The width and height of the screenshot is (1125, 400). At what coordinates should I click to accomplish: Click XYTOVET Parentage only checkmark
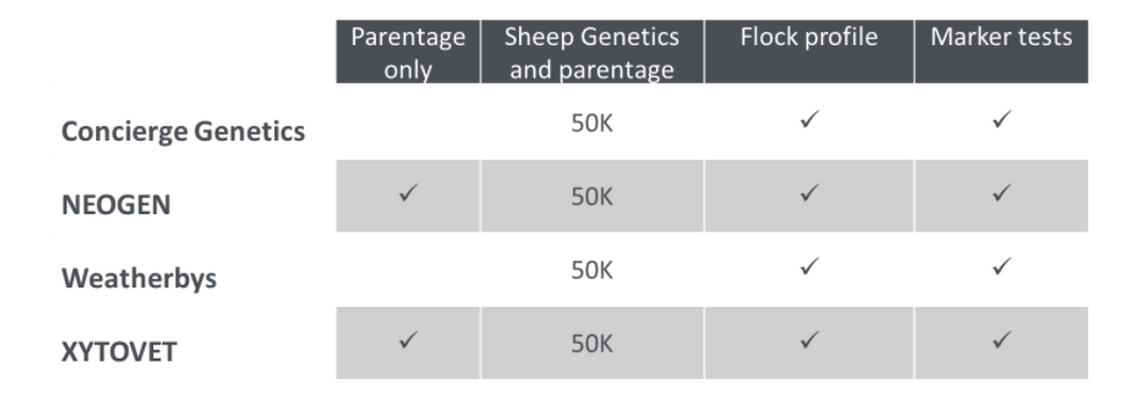[408, 339]
